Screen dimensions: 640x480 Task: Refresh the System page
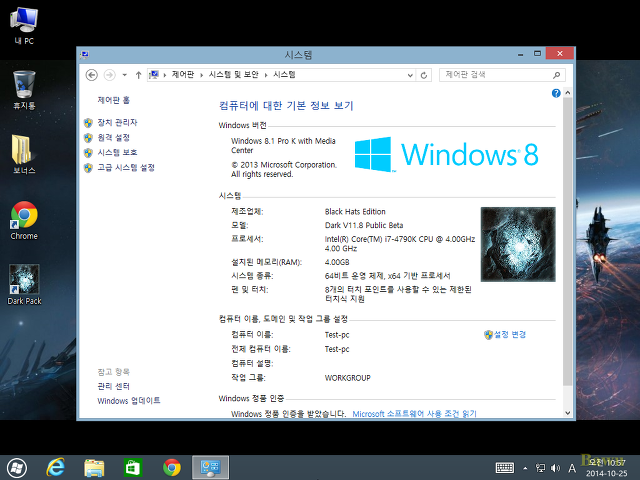(424, 75)
